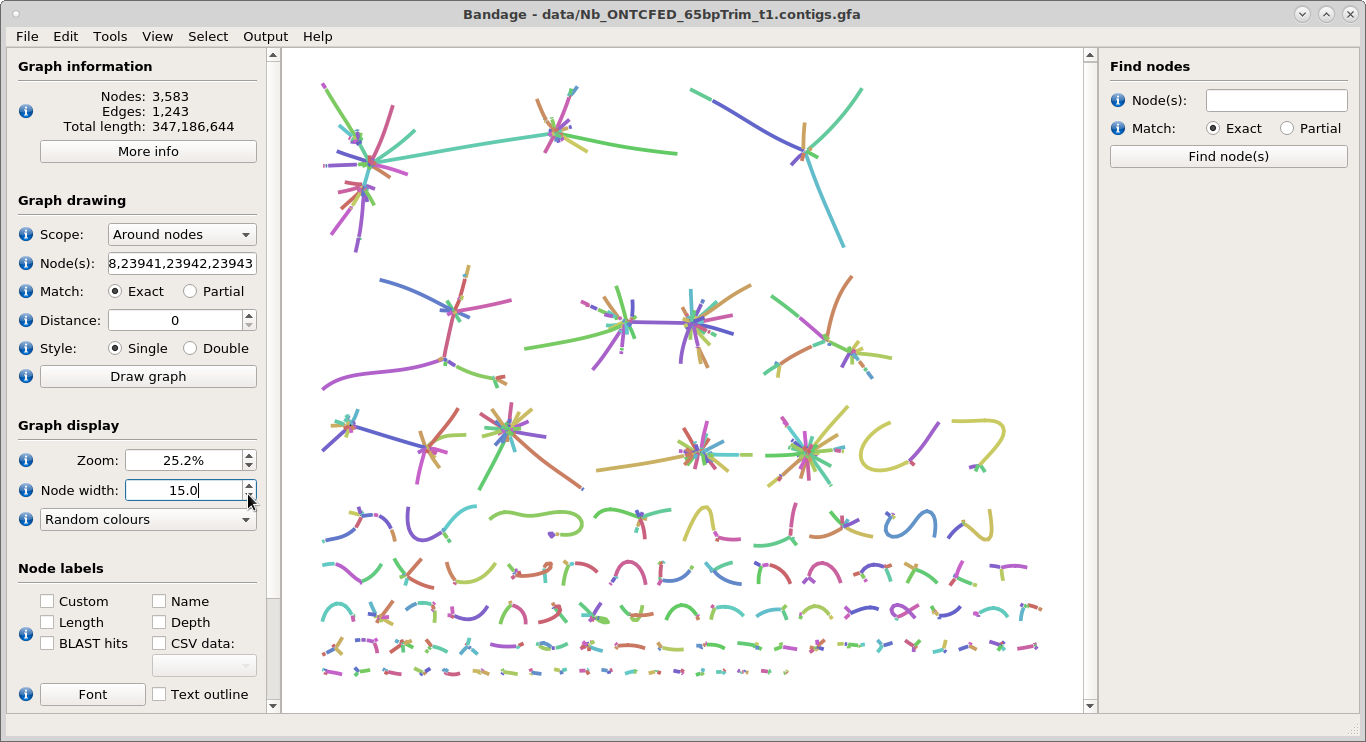This screenshot has width=1366, height=742.
Task: Click Font button
Action: pos(93,694)
